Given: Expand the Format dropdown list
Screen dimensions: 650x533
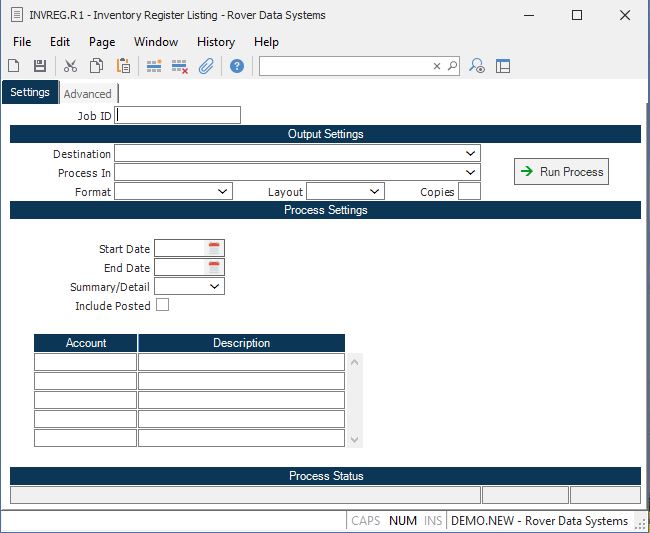Looking at the screenshot, I should pos(222,191).
